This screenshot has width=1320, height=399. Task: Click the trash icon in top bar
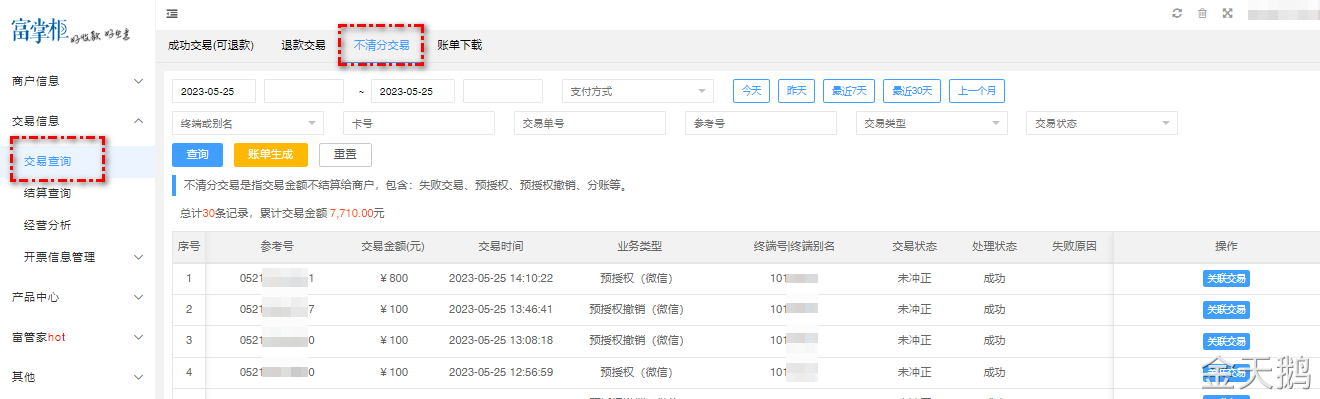coord(1202,13)
